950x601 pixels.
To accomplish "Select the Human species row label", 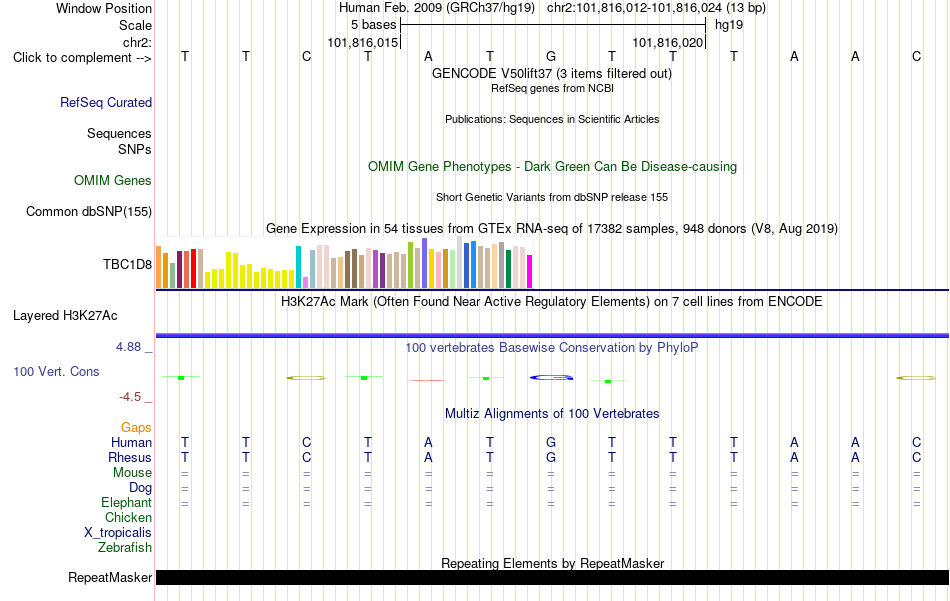I will (131, 442).
